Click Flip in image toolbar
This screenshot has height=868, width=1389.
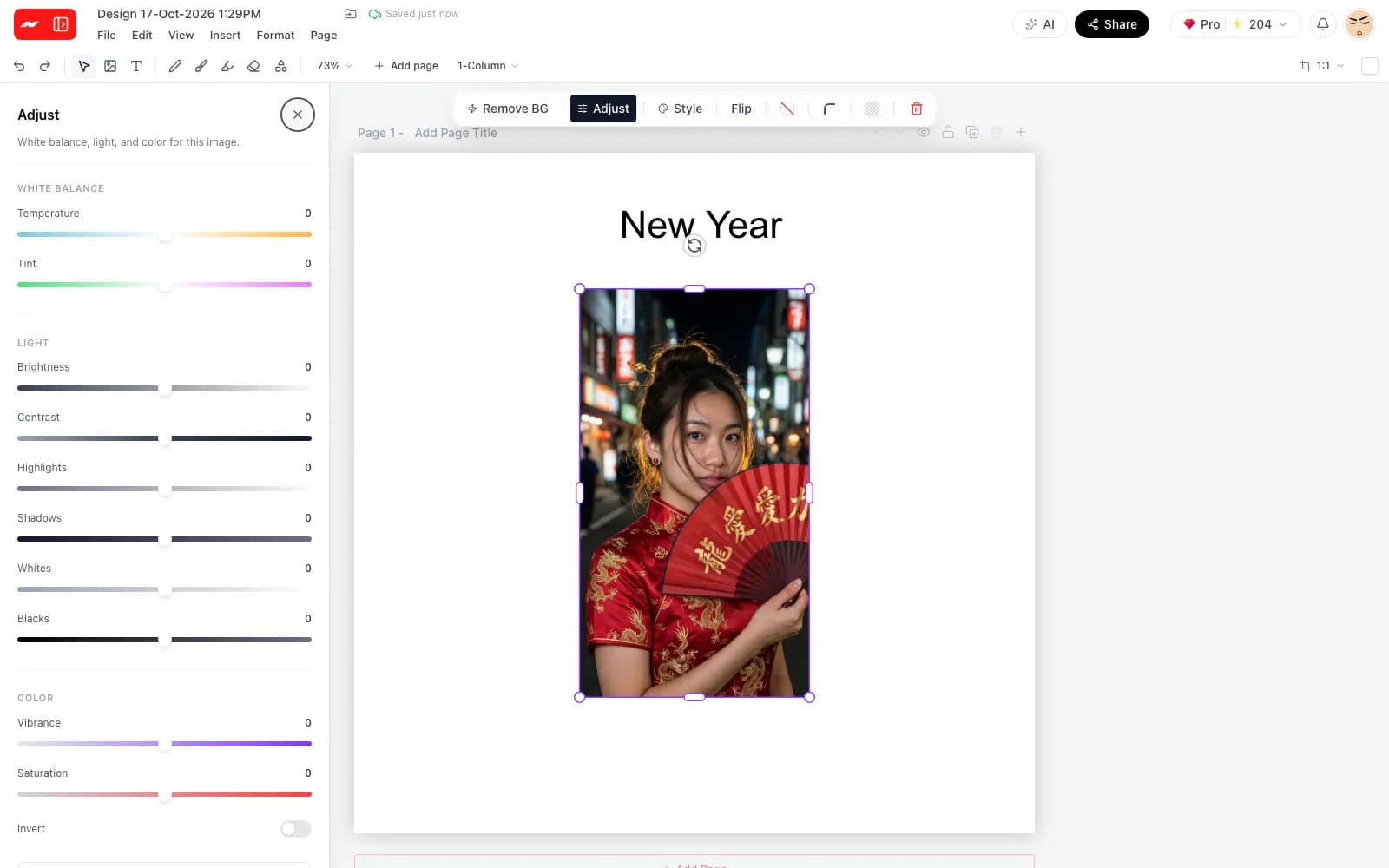point(741,108)
